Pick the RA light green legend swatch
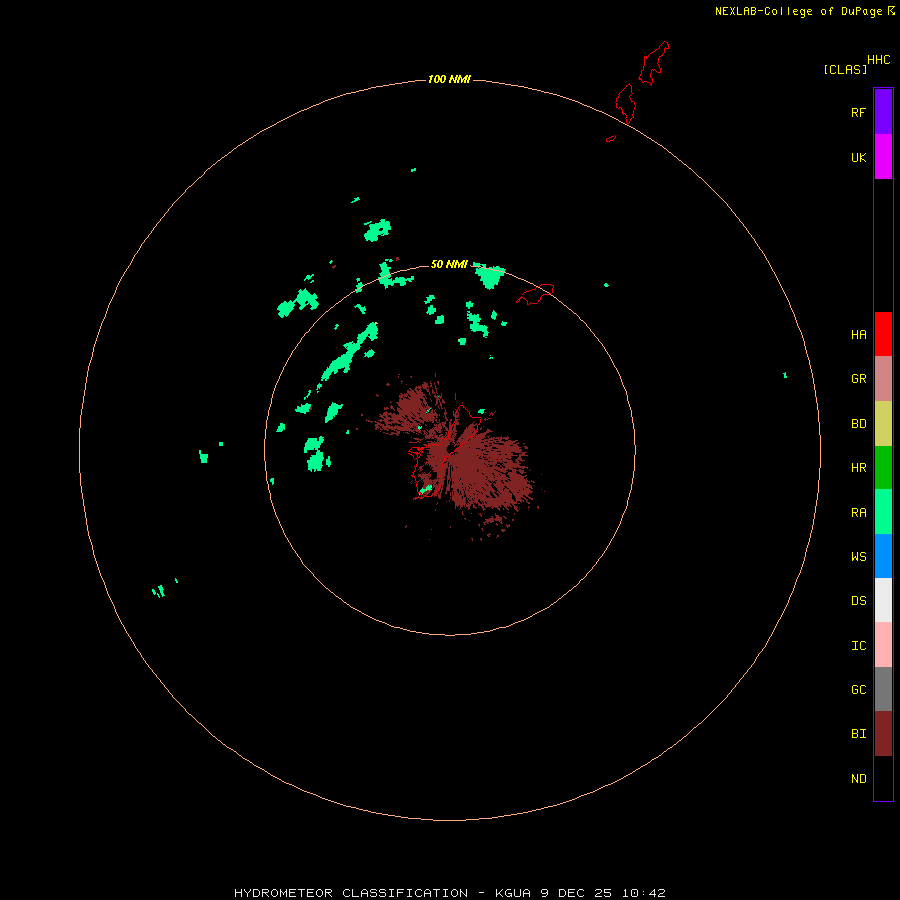Screen dimensions: 900x900 click(883, 512)
